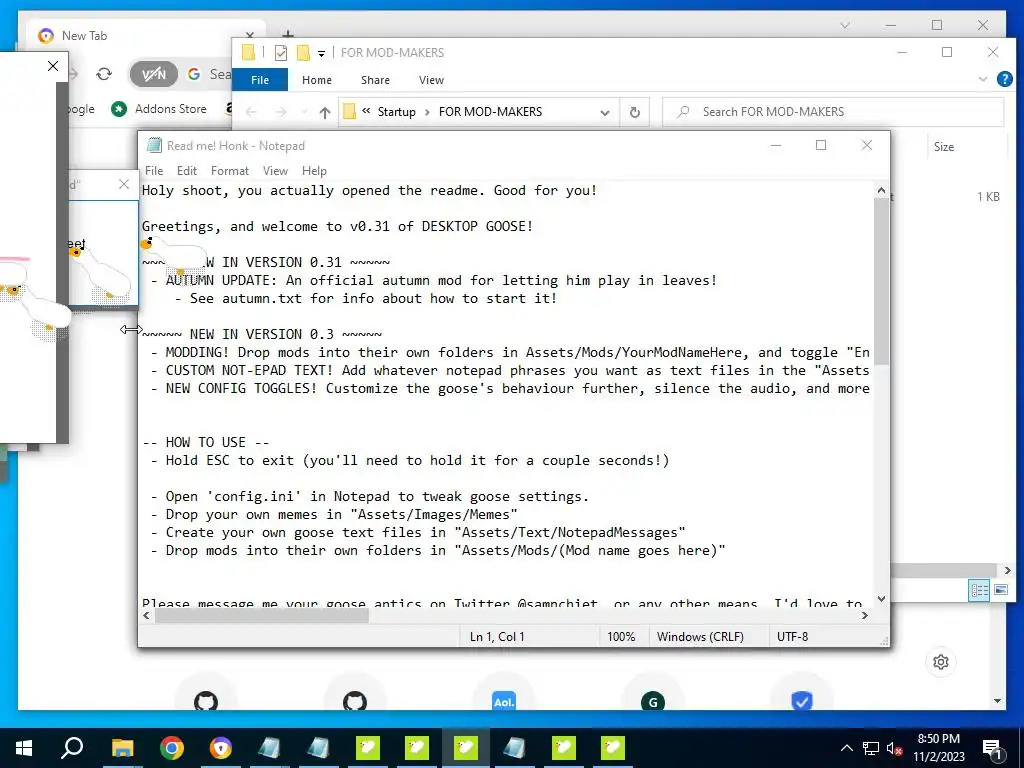
Task: Click Notepad horizontal scrollbar left arrow
Action: pos(146,615)
